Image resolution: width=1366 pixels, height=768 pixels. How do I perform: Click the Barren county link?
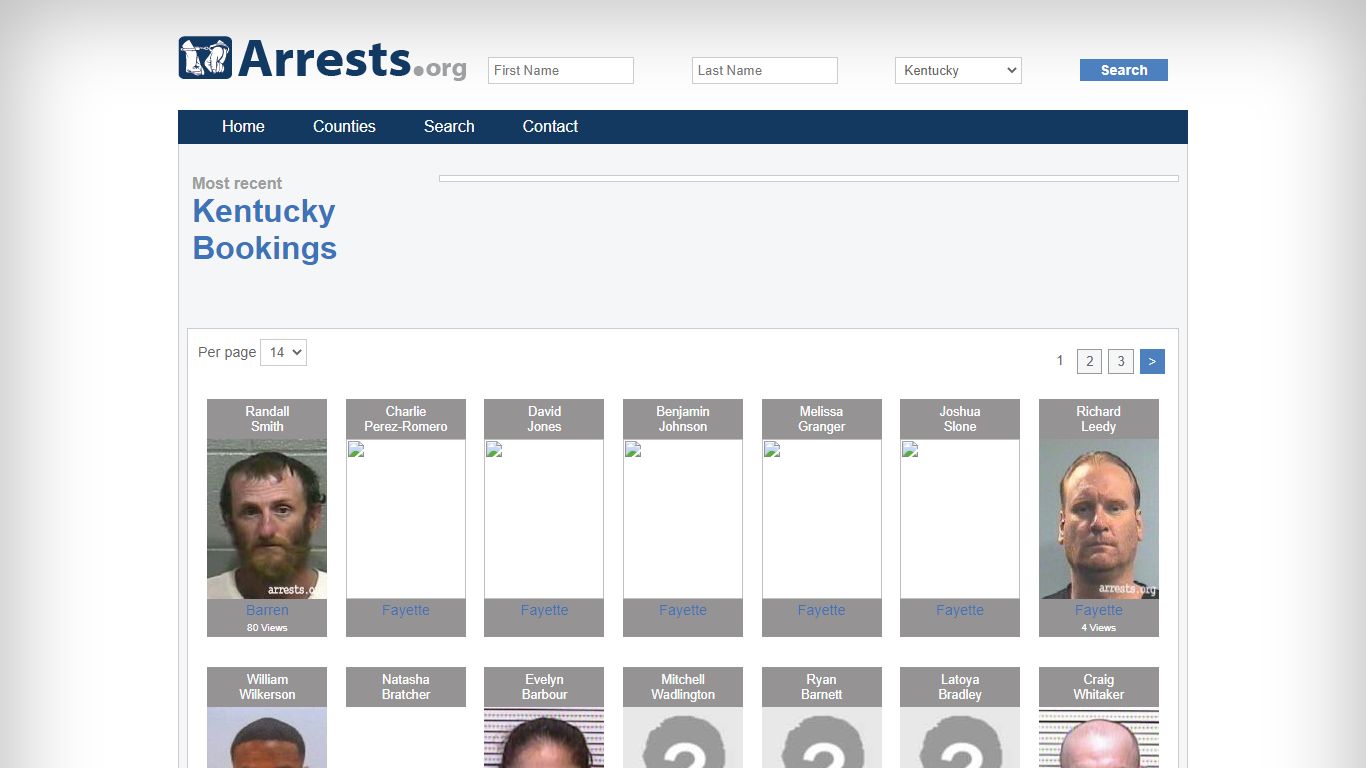(x=267, y=610)
